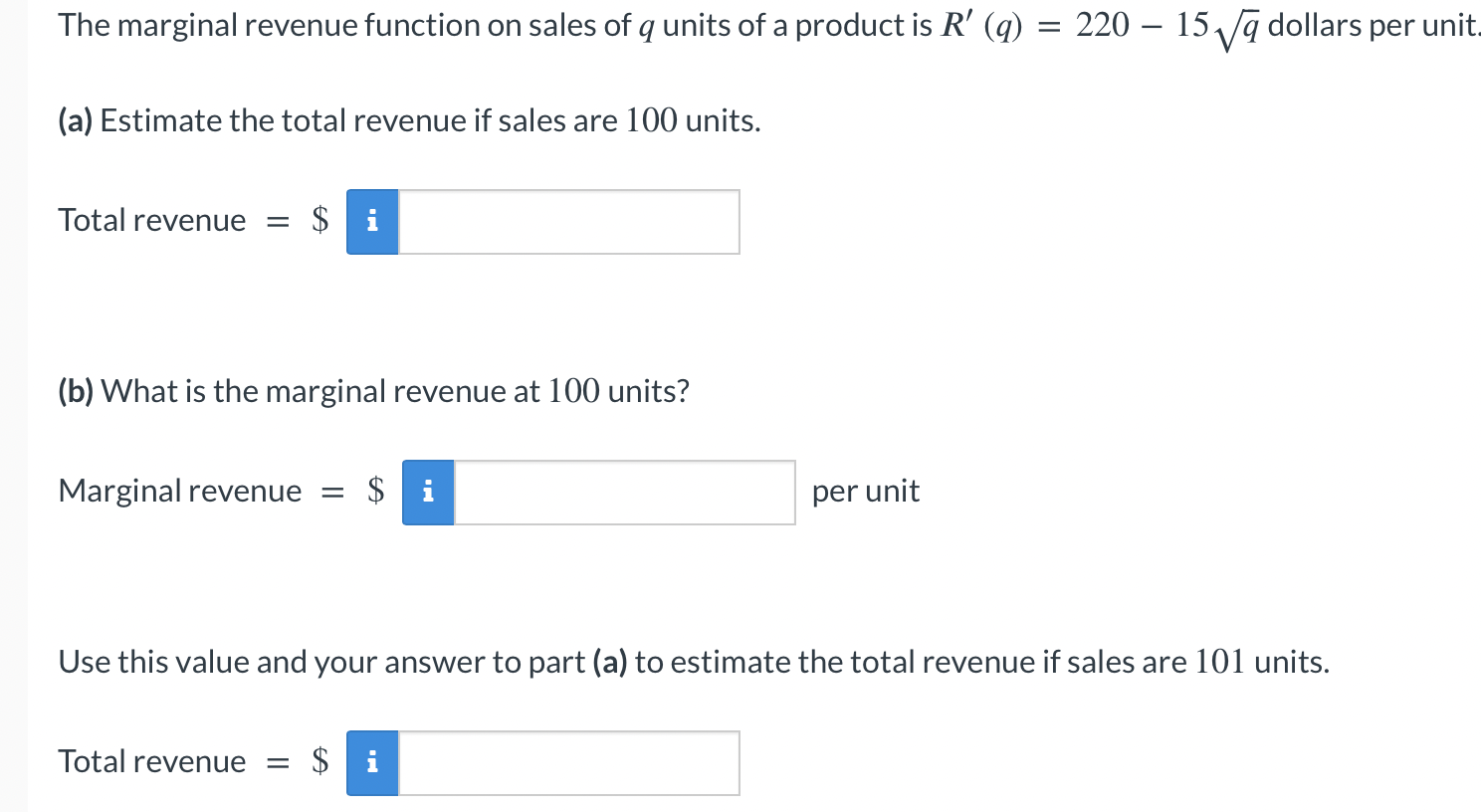Click the info icon beside part (a) Total revenue
1481x812 pixels.
tap(371, 222)
